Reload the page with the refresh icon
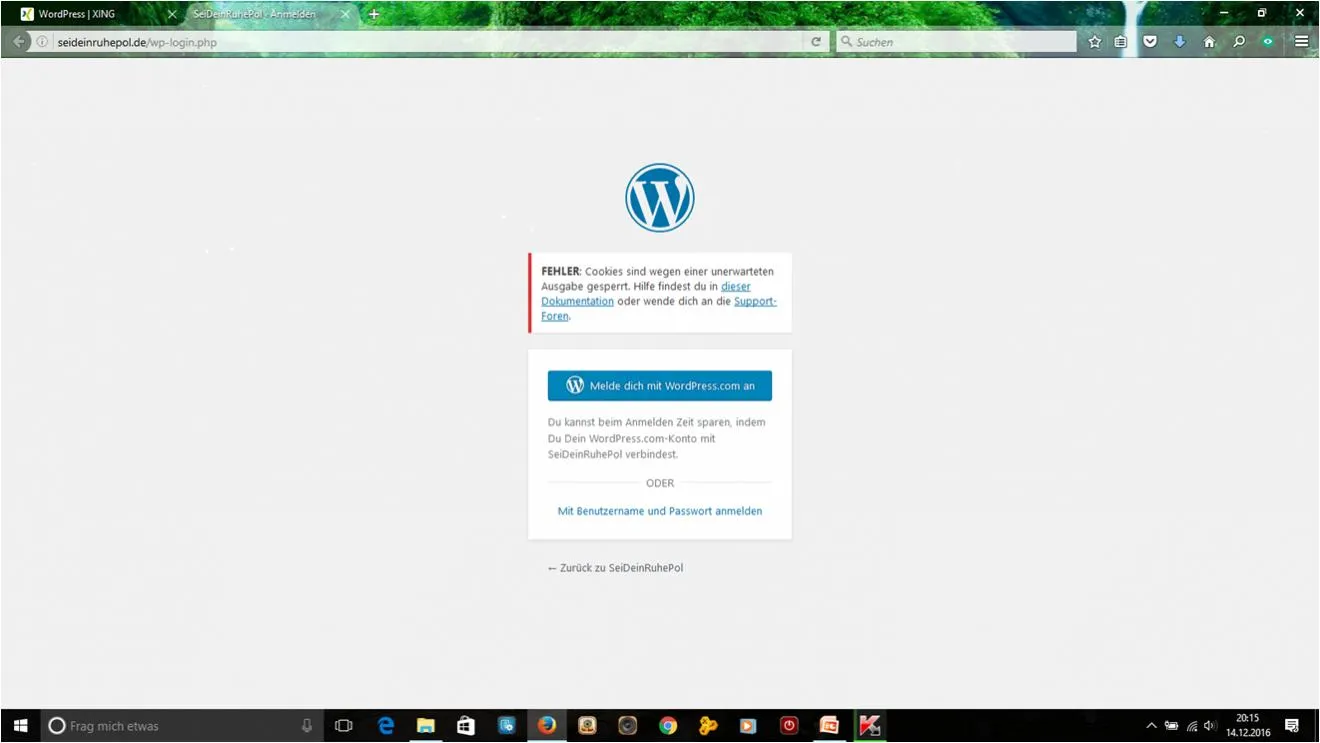1320x743 pixels. pos(816,42)
